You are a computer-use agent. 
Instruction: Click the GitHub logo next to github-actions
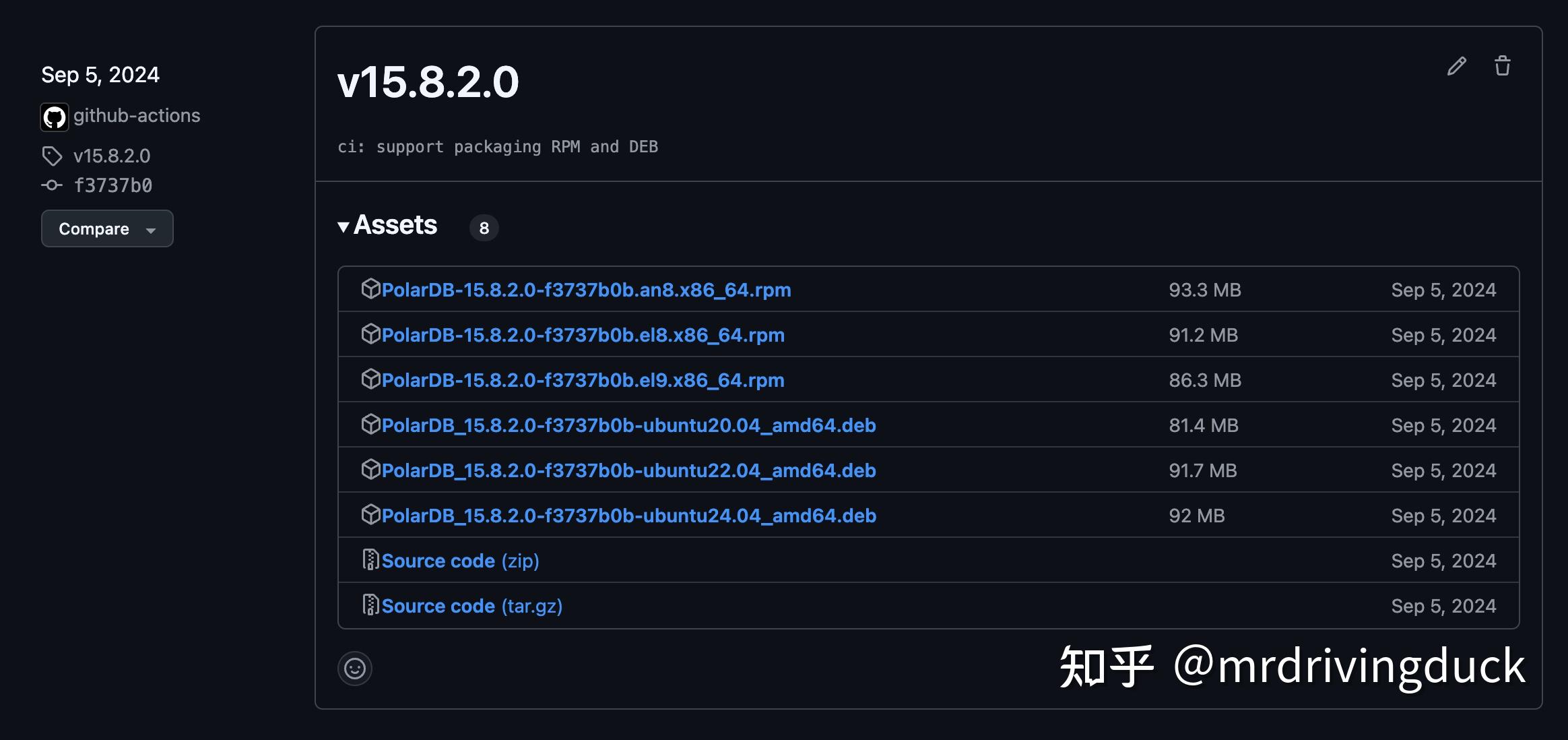(x=54, y=116)
